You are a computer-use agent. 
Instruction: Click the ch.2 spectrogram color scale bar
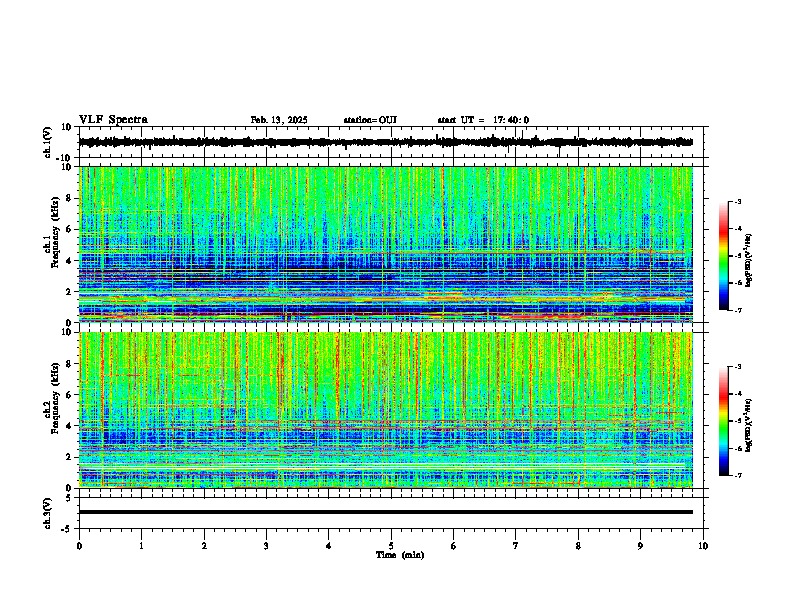point(724,421)
